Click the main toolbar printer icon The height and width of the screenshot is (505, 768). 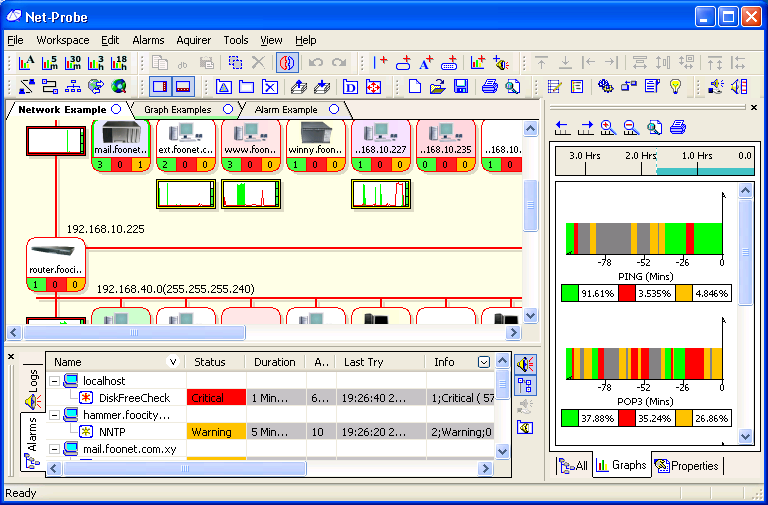pyautogui.click(x=489, y=87)
